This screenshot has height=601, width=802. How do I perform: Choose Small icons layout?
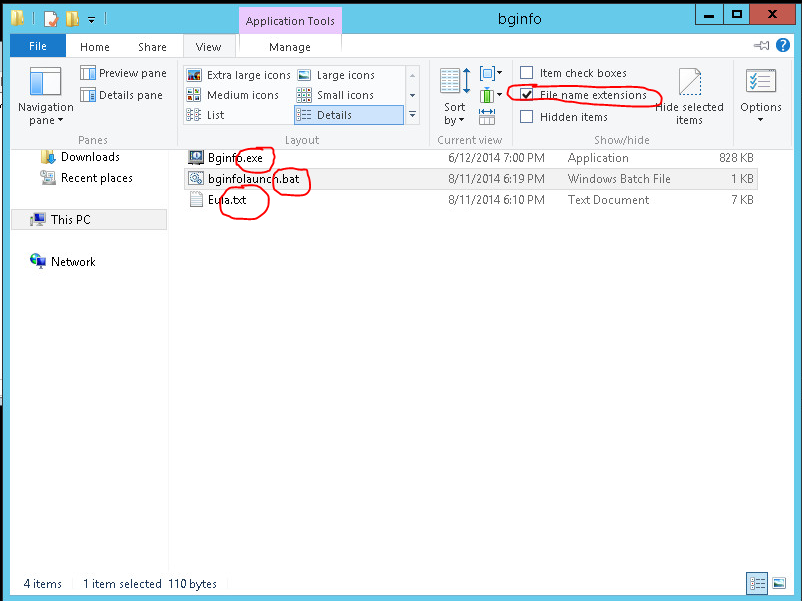(x=336, y=95)
